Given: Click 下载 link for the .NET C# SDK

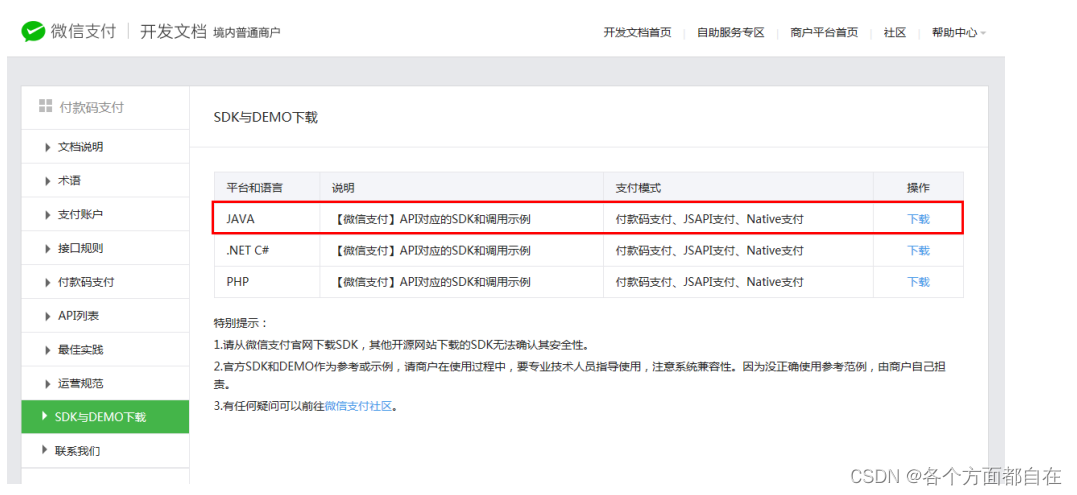Looking at the screenshot, I should pos(918,251).
